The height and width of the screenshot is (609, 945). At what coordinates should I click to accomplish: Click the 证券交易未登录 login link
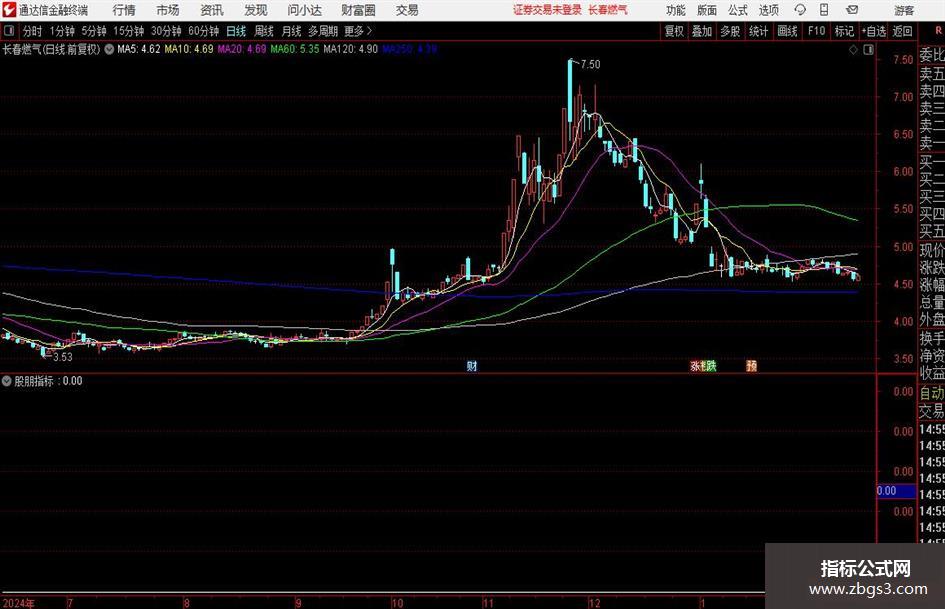[547, 10]
